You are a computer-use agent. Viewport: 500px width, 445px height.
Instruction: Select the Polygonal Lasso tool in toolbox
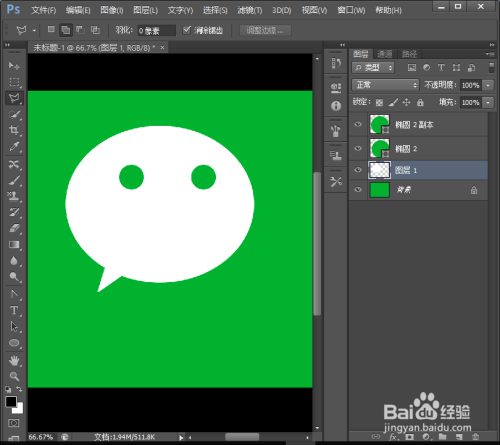(x=14, y=98)
